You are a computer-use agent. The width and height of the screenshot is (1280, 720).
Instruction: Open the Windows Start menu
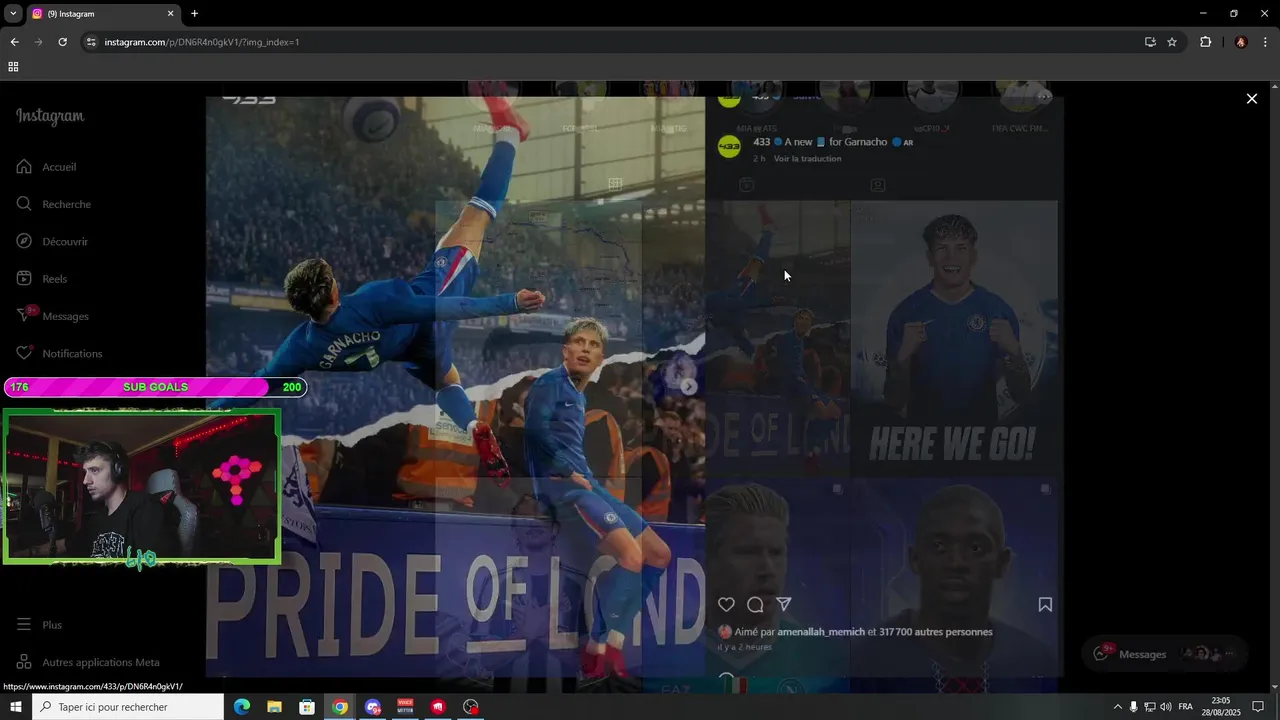(15, 707)
